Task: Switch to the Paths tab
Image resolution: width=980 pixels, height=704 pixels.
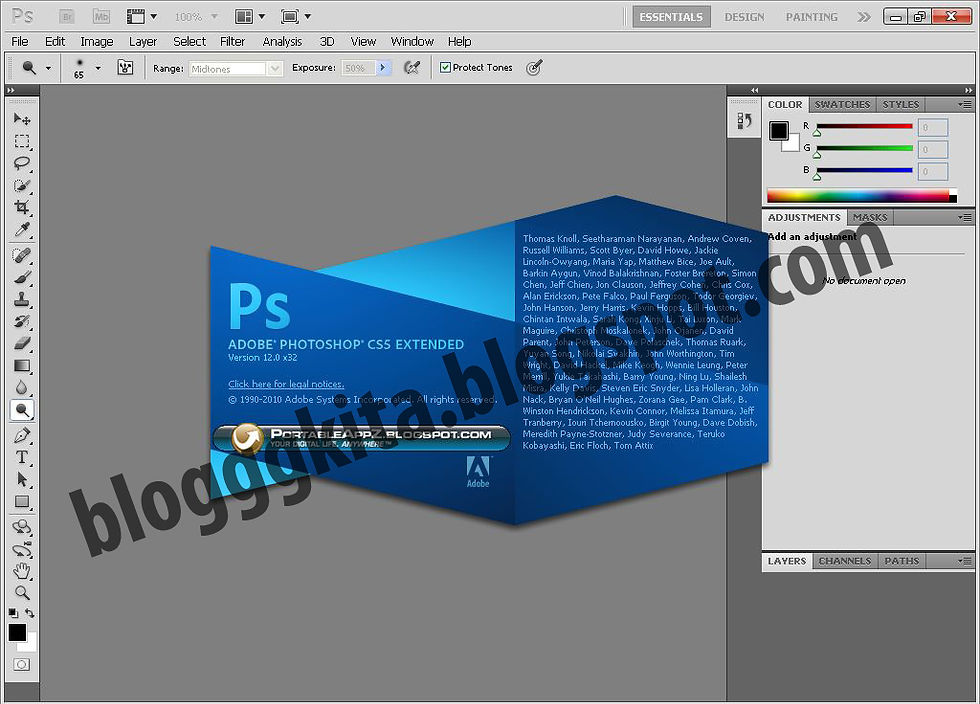Action: 902,561
